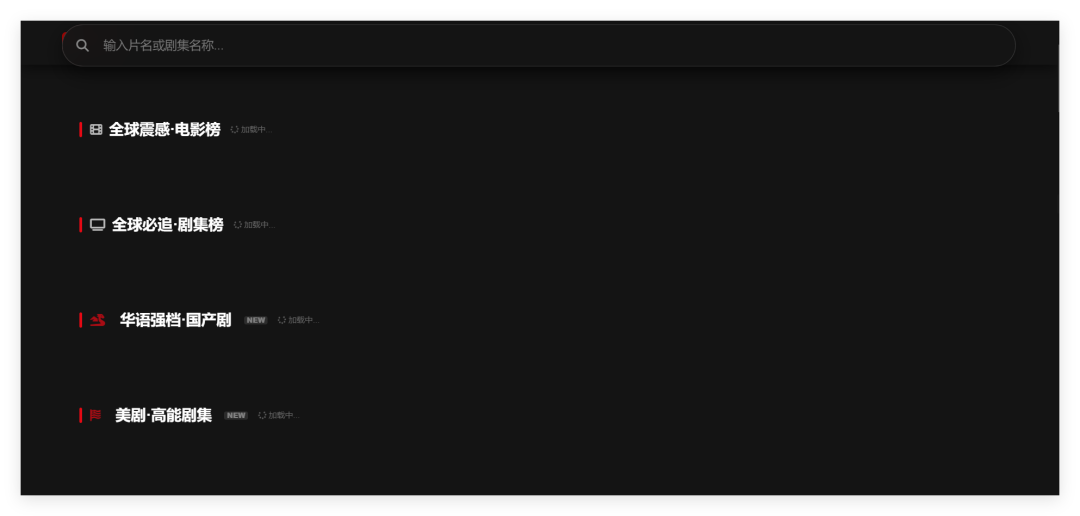Click the loading spinner next to 剧集榜
The height and width of the screenshot is (516, 1080).
[x=238, y=225]
